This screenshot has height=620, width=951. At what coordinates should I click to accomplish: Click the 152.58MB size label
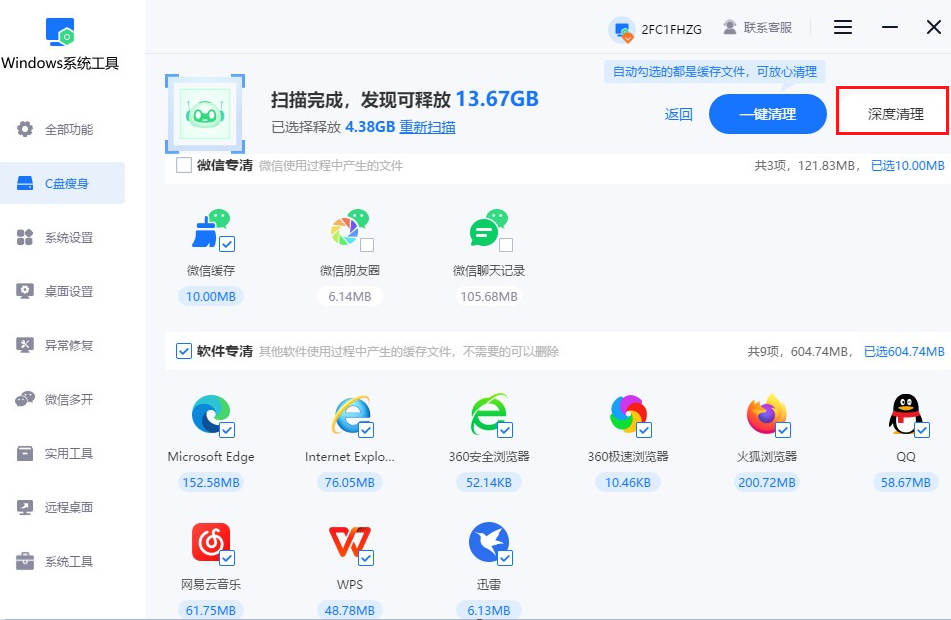pyautogui.click(x=211, y=482)
